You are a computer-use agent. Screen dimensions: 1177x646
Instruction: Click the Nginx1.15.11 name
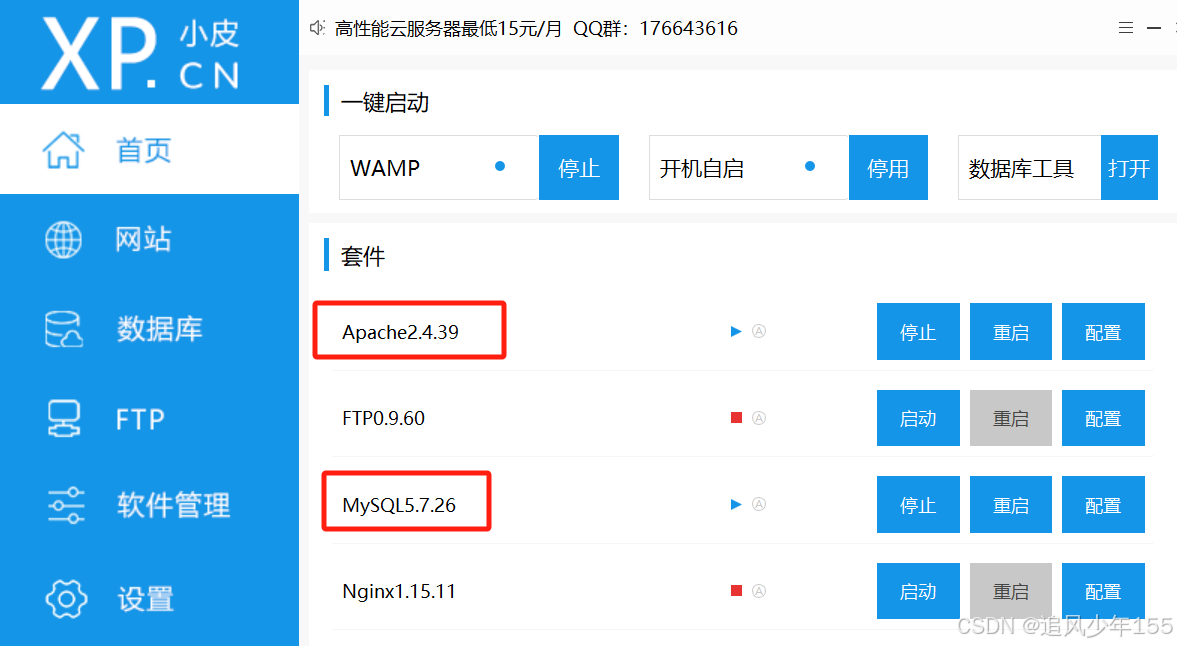399,591
